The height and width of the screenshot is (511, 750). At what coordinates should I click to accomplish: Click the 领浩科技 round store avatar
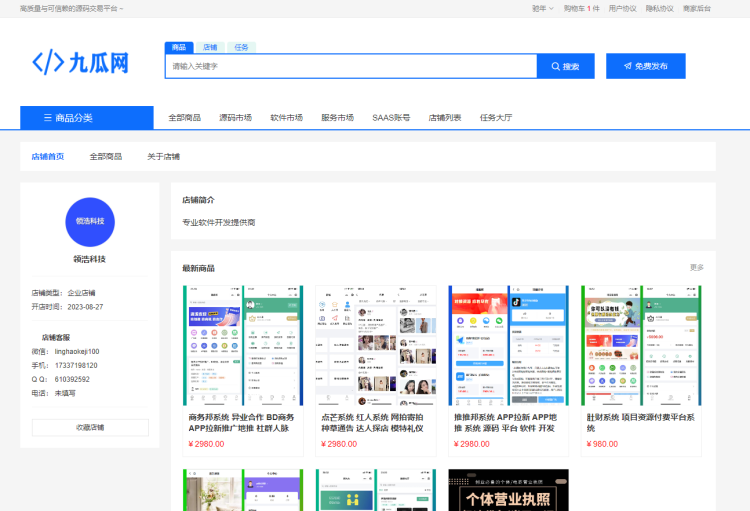[90, 220]
